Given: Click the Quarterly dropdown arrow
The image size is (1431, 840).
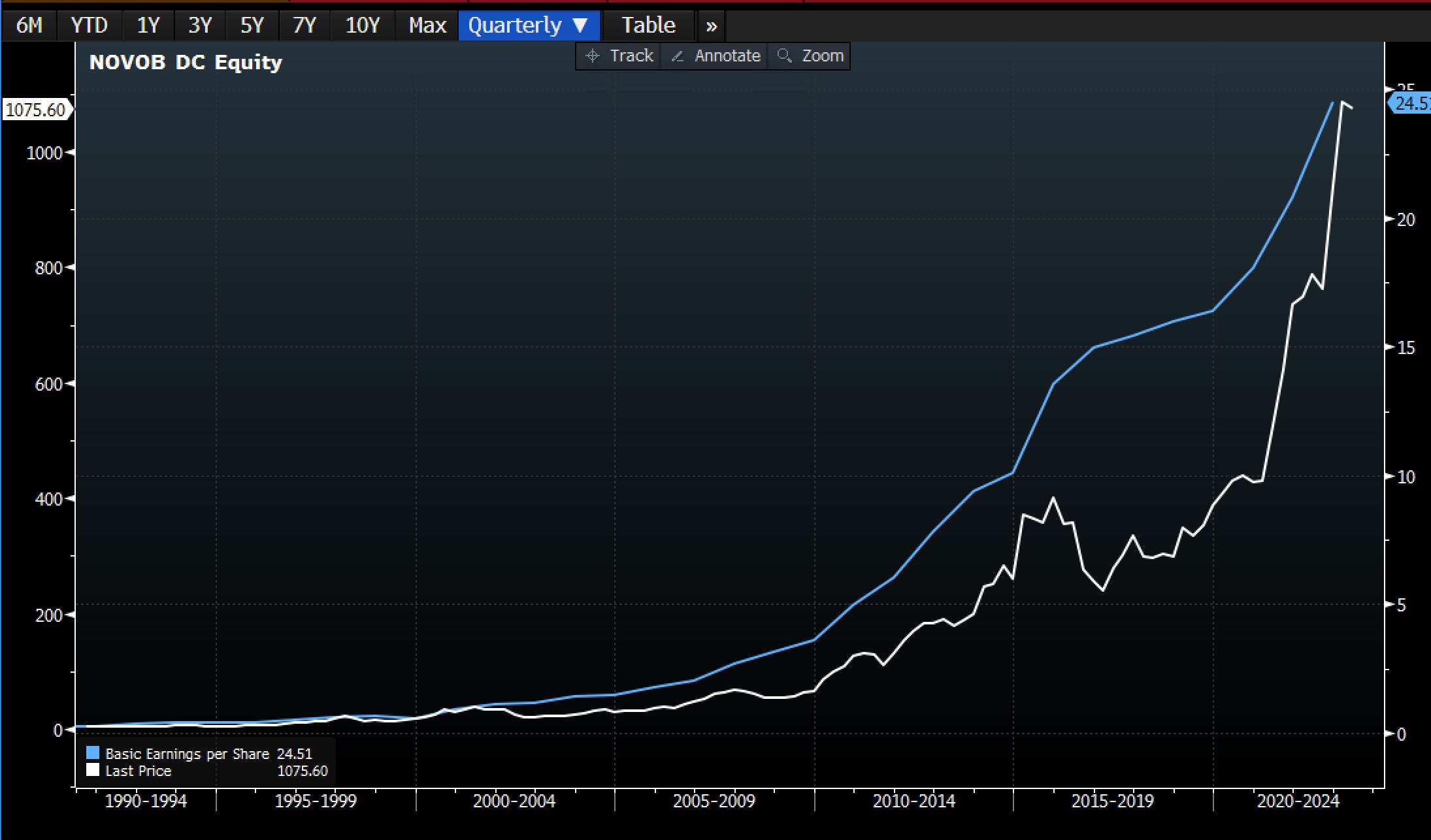Looking at the screenshot, I should point(580,25).
